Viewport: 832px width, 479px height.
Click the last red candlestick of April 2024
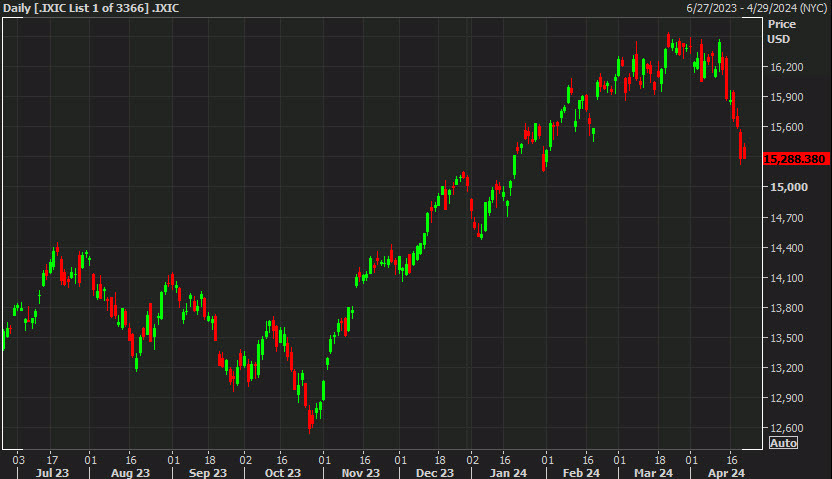pos(745,151)
